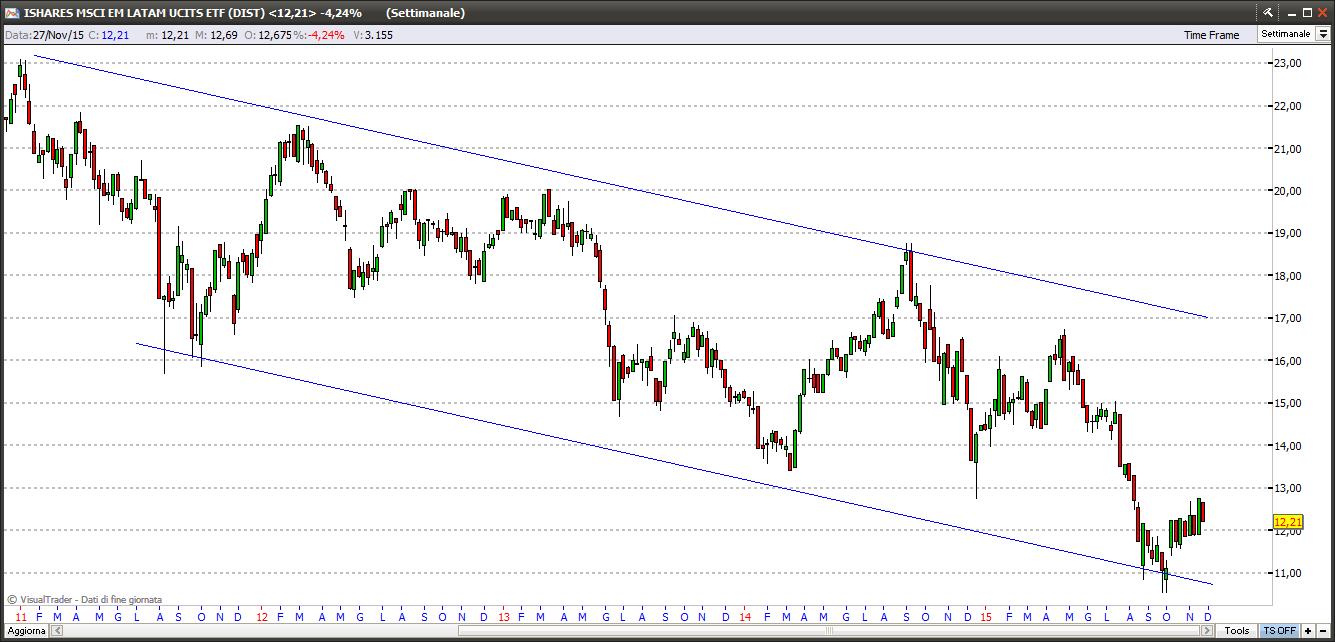Click the pin/hammer icon in title bar
Viewport: 1335px width, 642px height.
(1268, 12)
